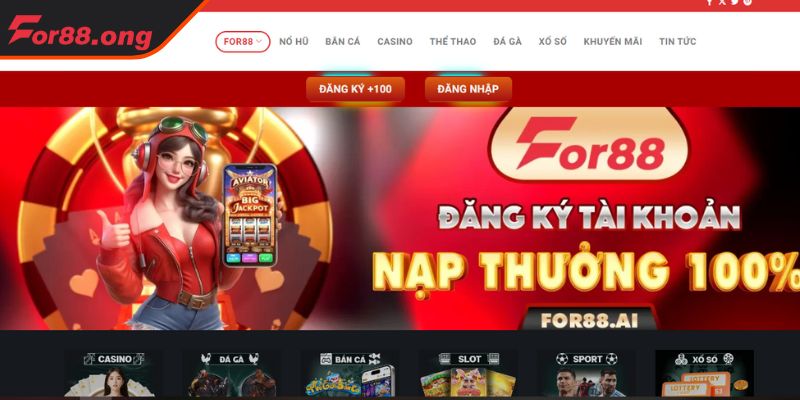Open the NỔ HŨ menu item

coord(293,42)
